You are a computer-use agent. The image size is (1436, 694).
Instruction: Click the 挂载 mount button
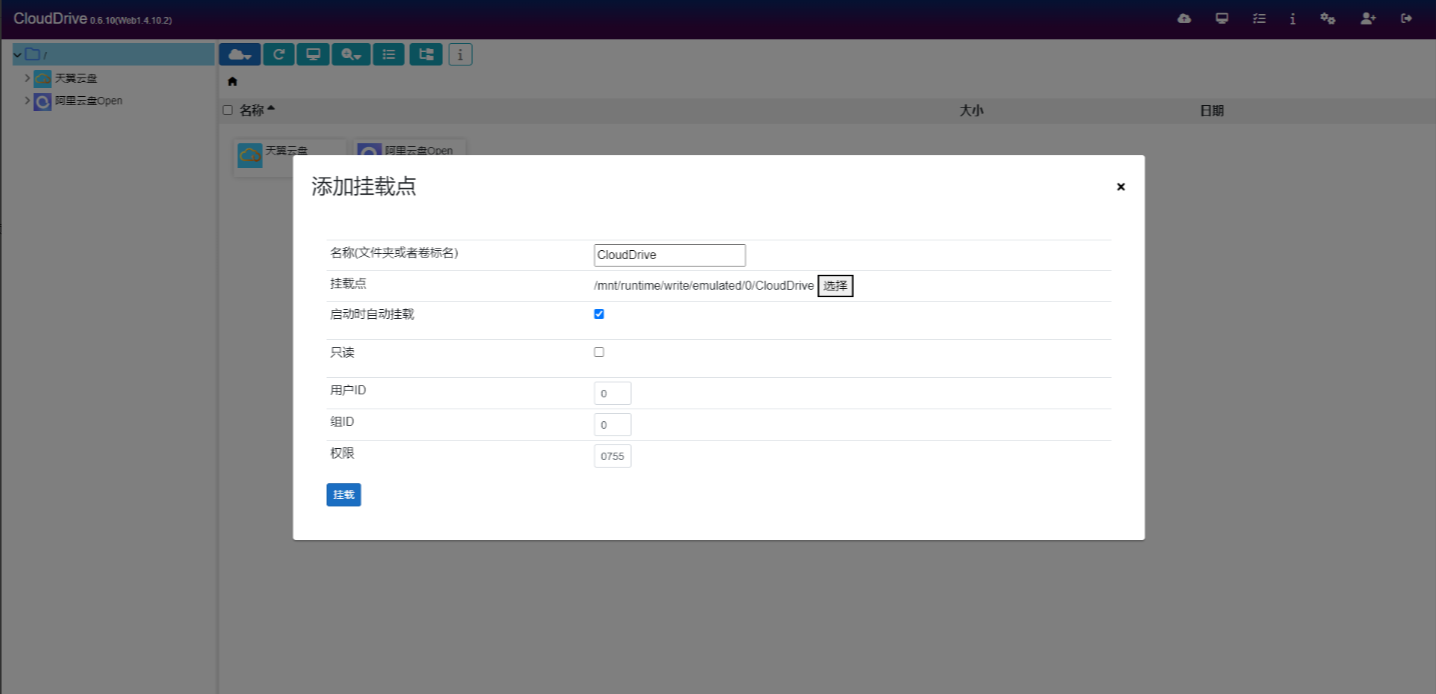tap(343, 495)
